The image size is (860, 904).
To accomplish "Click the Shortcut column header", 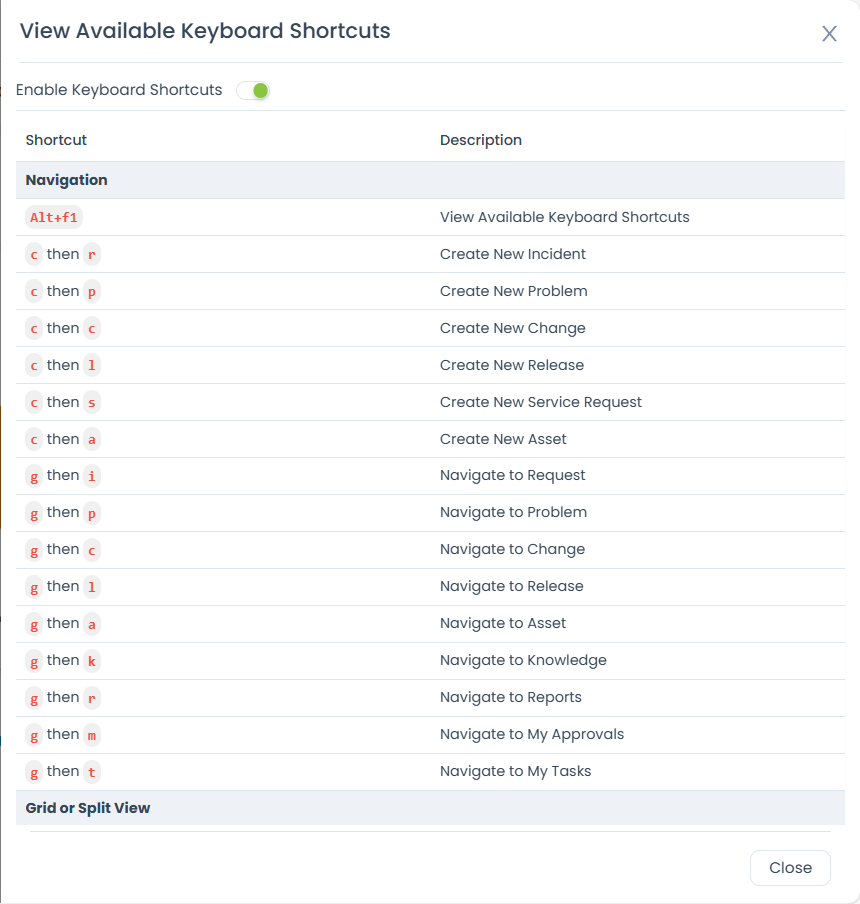I will [55, 140].
